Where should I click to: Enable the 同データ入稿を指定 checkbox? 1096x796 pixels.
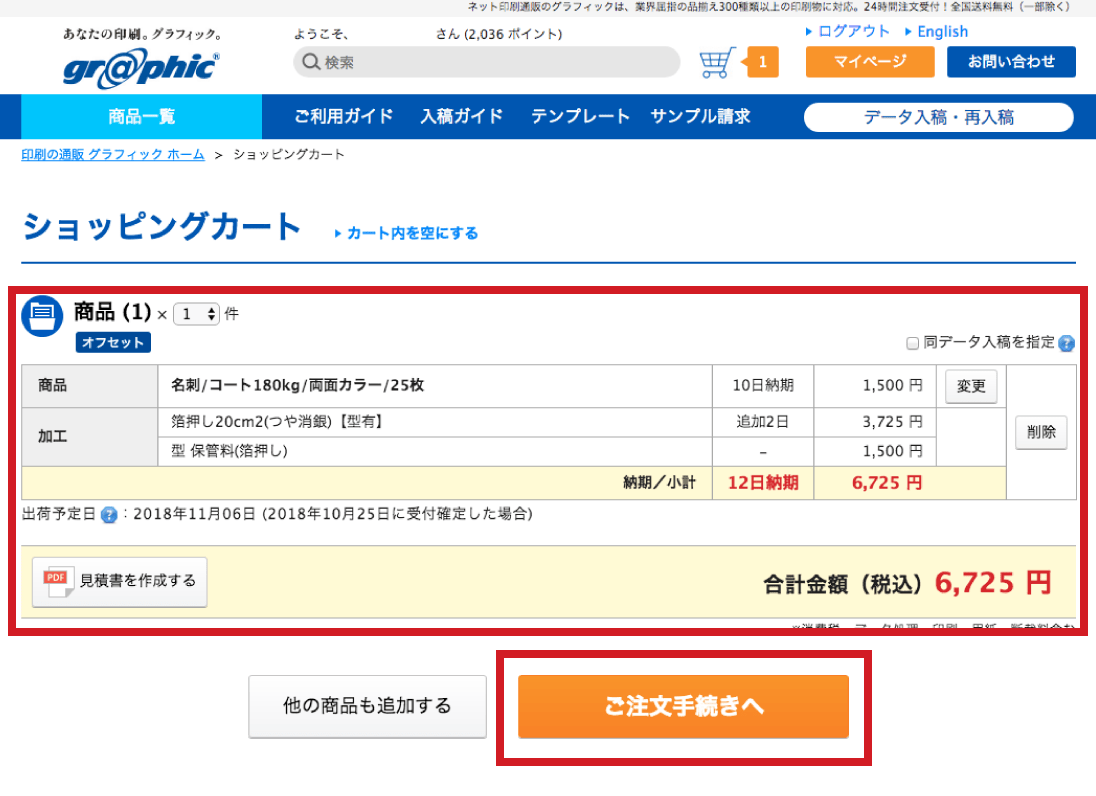pos(912,343)
